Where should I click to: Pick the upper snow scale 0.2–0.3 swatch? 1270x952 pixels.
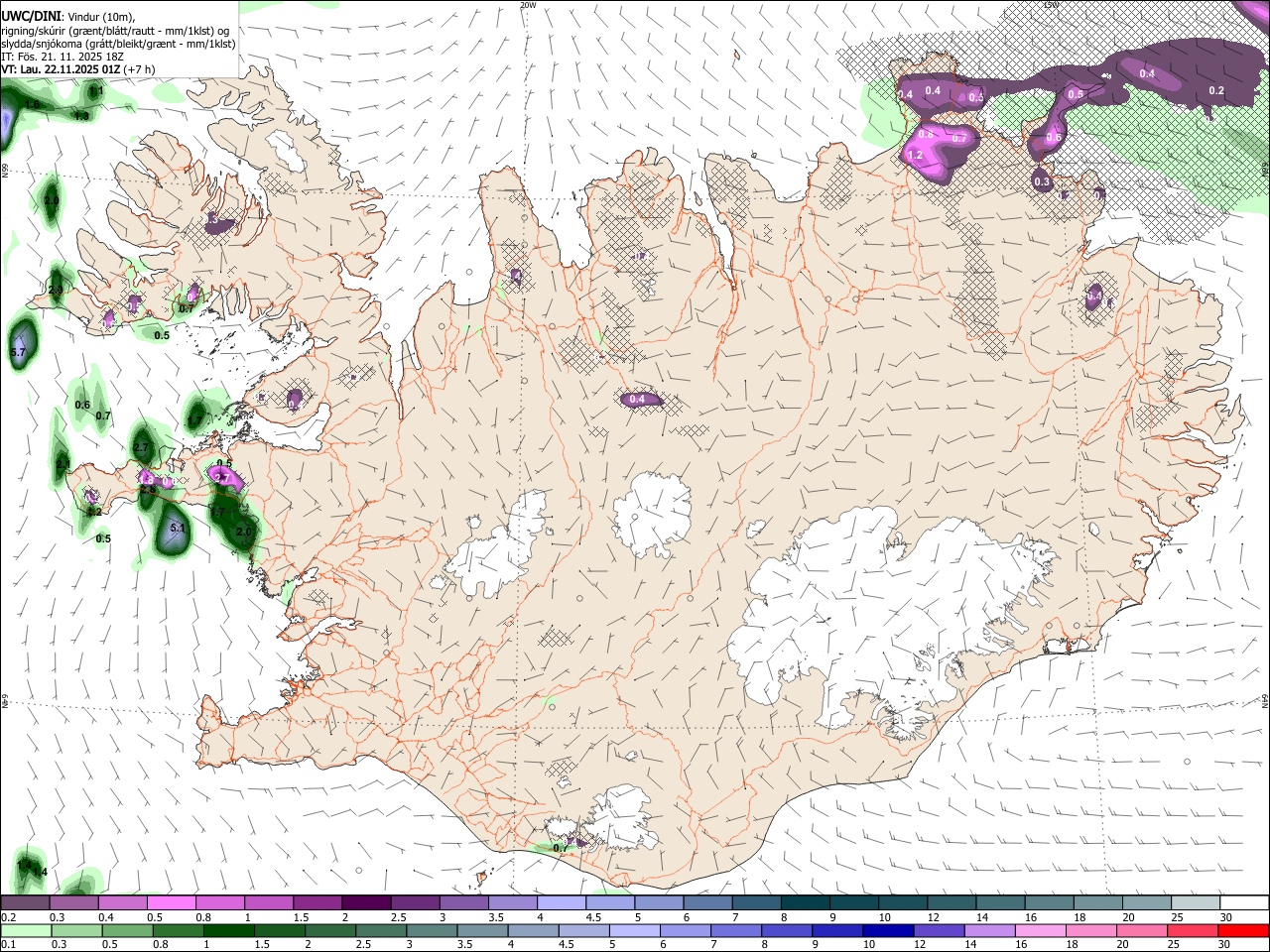pyautogui.click(x=25, y=902)
